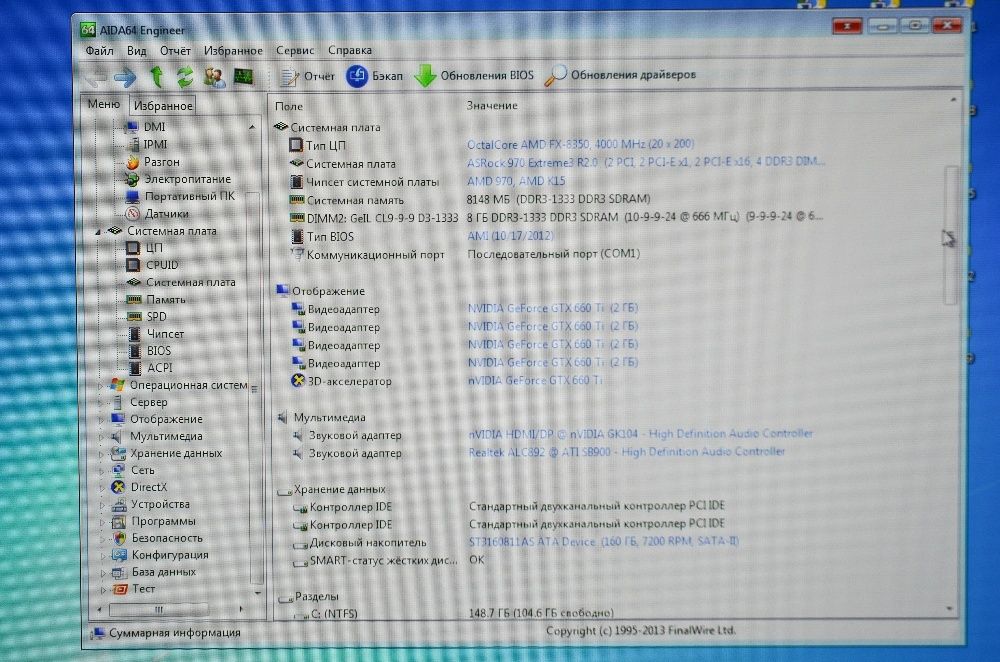Open Обновления драйверов driver updates
The height and width of the screenshot is (662, 1000).
tap(620, 75)
